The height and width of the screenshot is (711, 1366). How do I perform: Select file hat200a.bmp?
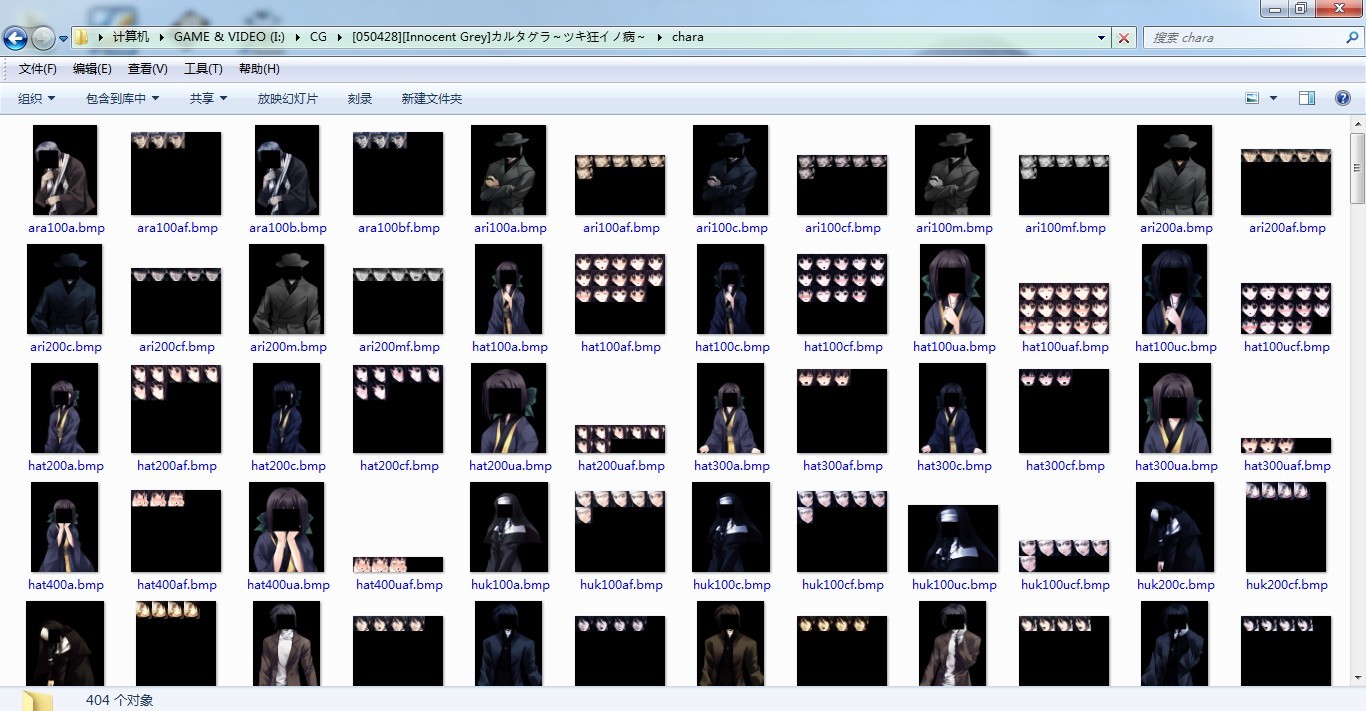65,408
